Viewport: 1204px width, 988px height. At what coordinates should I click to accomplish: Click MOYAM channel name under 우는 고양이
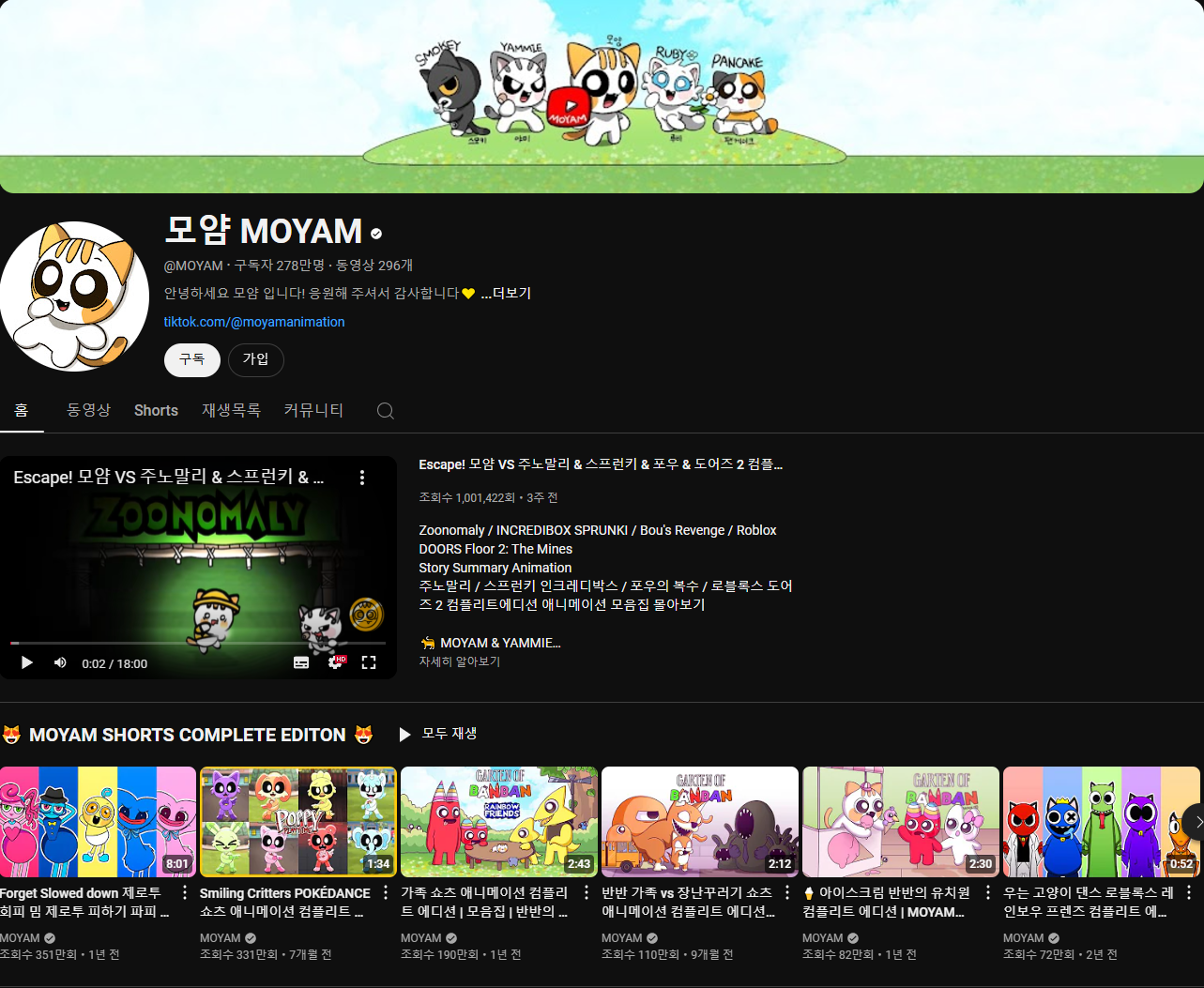tap(1024, 937)
